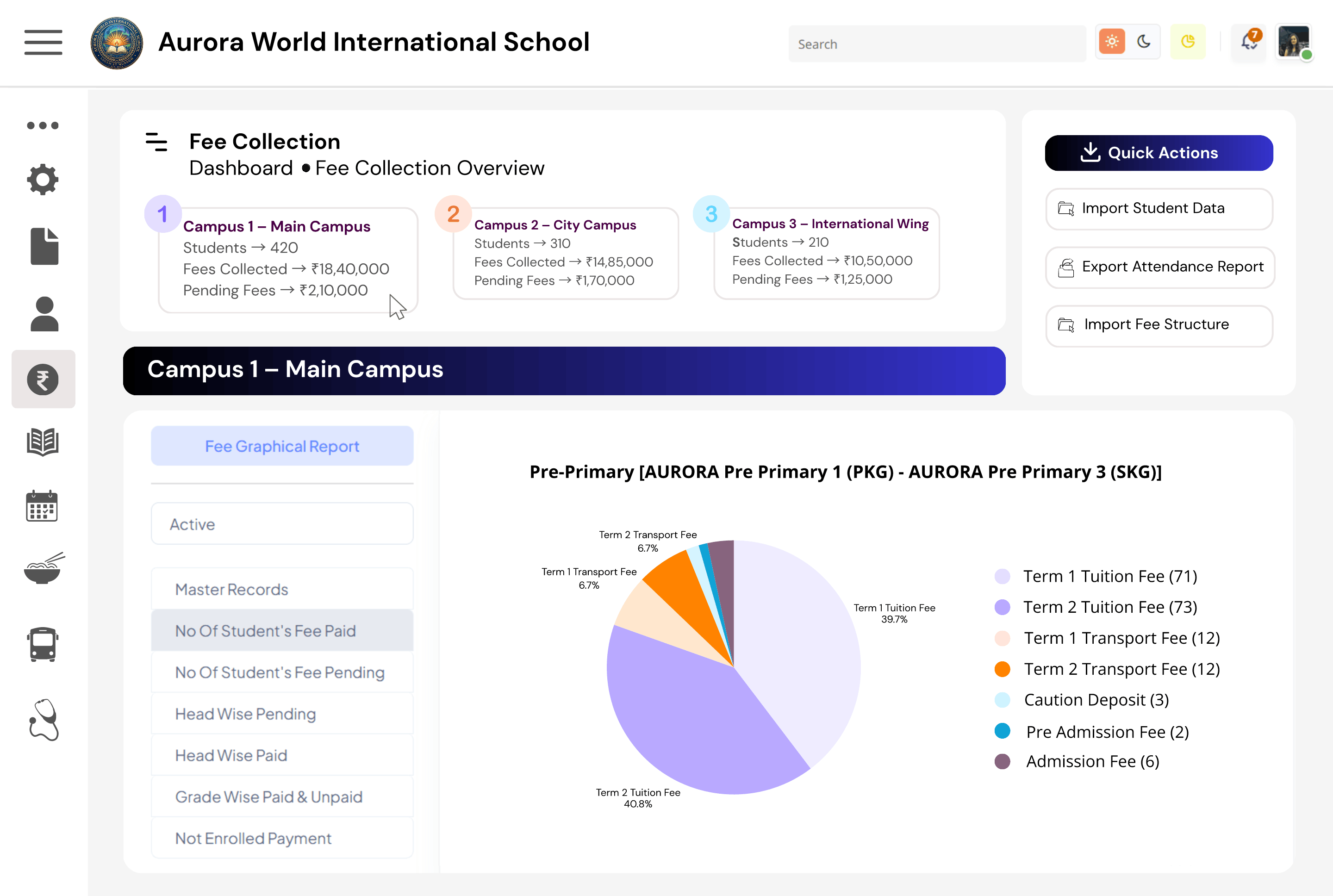Select the Term 2 Tuition Fee legend swatch
Screen dimensions: 1333x896
[1003, 607]
